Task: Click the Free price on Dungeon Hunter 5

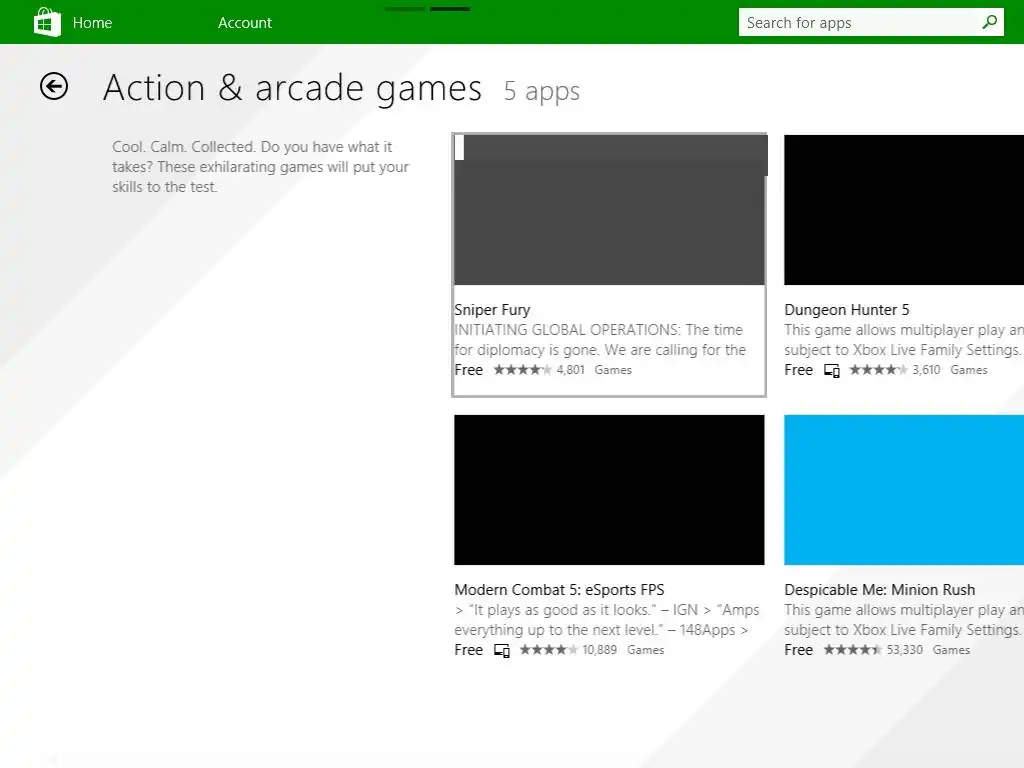Action: 798,370
